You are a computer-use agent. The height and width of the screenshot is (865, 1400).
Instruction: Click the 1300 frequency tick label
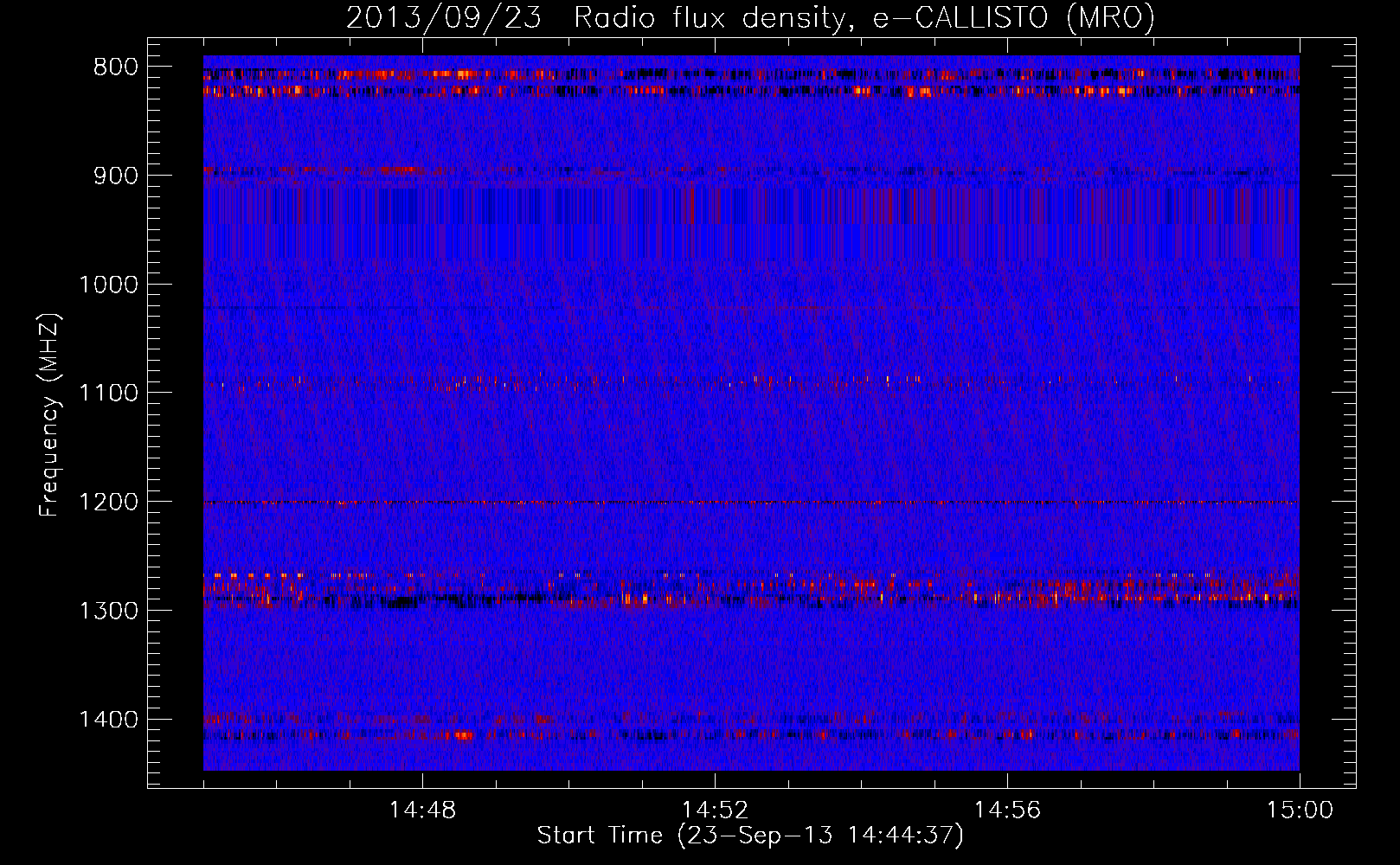coord(109,611)
